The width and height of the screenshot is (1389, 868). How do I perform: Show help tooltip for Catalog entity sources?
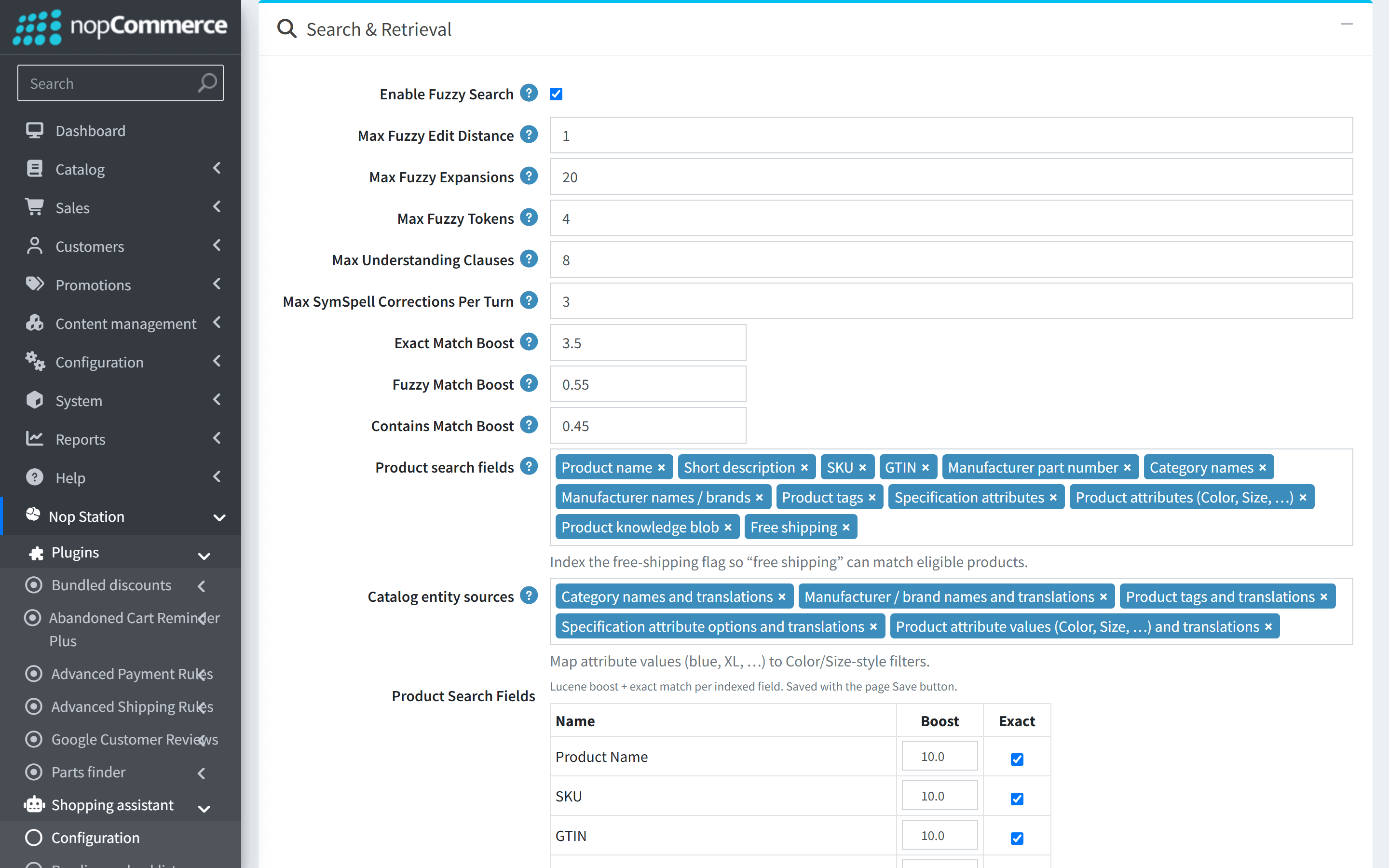pyautogui.click(x=529, y=596)
